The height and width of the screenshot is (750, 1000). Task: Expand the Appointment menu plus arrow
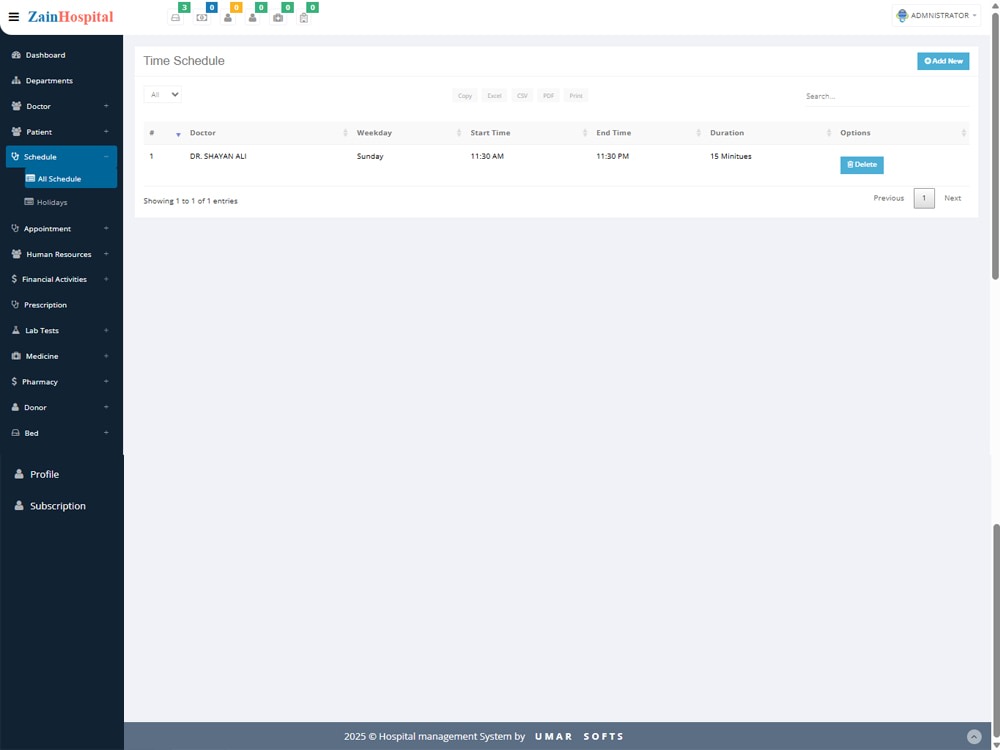(x=106, y=228)
